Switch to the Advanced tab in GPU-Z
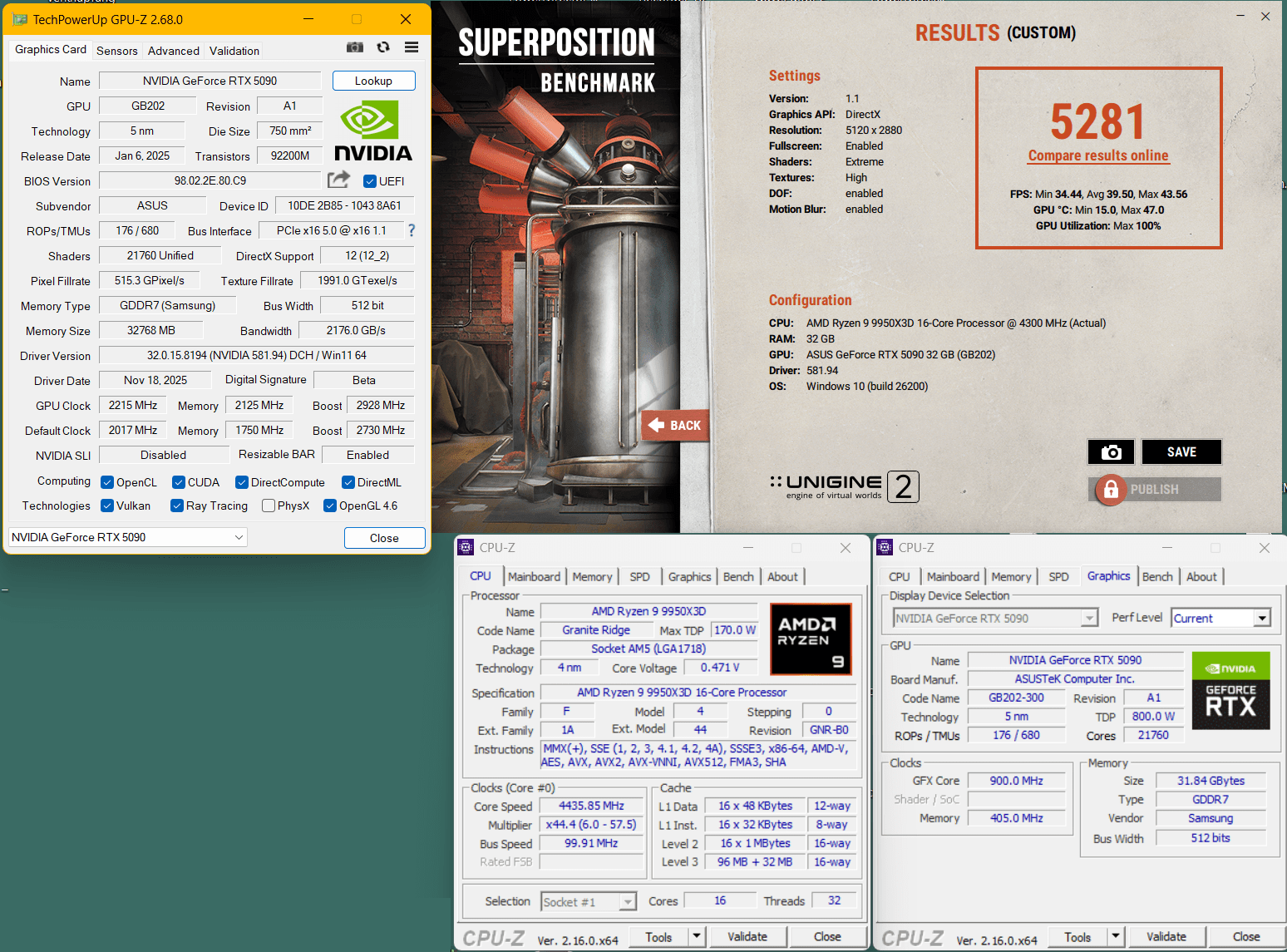 pyautogui.click(x=174, y=51)
